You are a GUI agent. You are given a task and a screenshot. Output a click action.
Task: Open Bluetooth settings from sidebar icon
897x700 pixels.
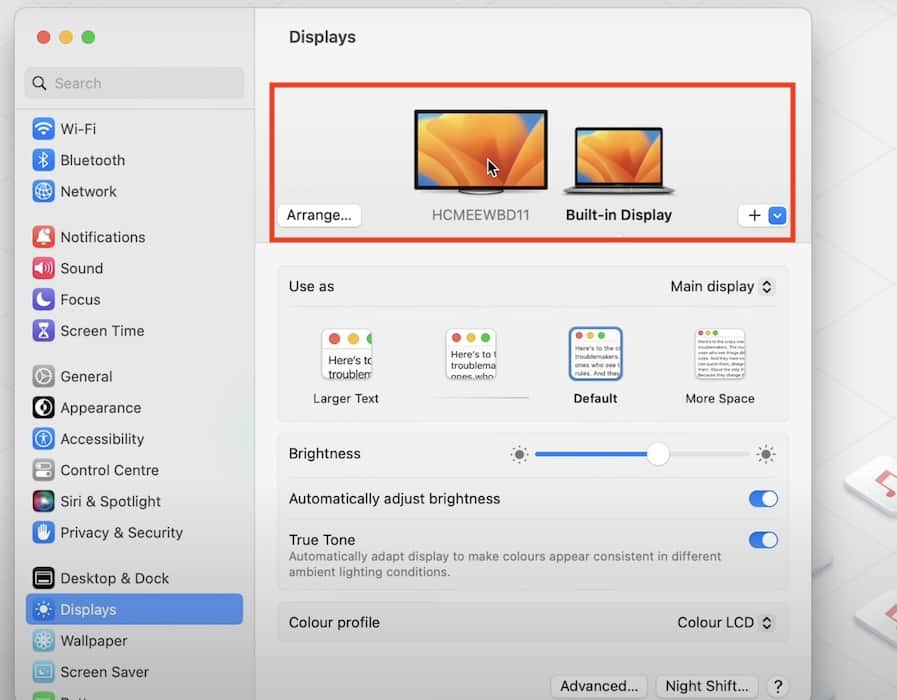43,160
